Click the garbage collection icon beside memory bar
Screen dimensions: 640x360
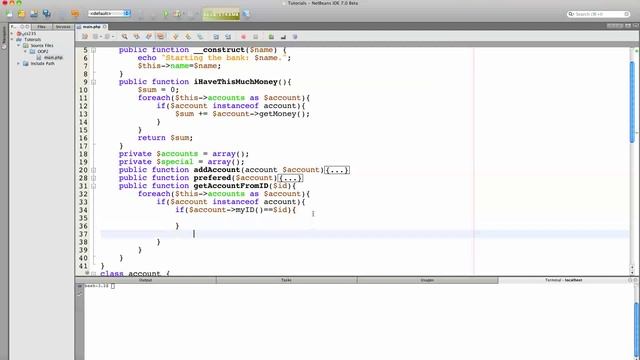(x=246, y=14)
